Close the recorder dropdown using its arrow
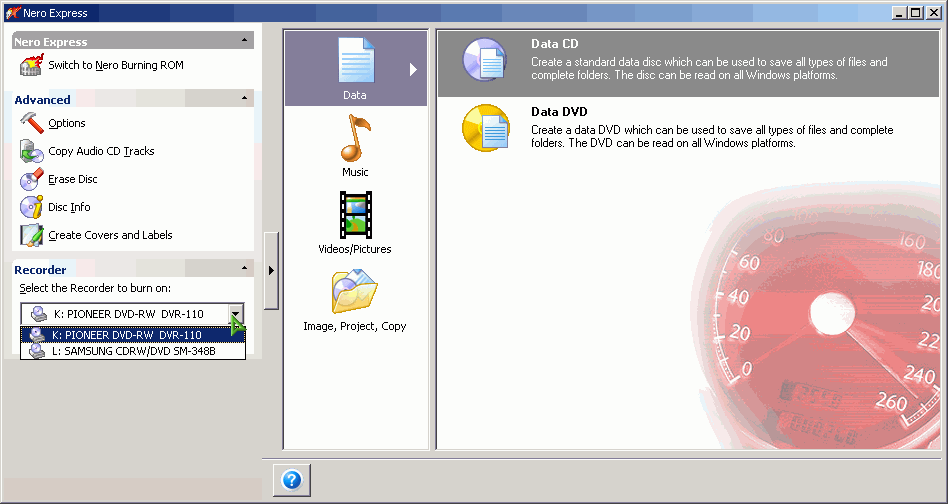Viewport: 948px width, 504px height. click(236, 314)
